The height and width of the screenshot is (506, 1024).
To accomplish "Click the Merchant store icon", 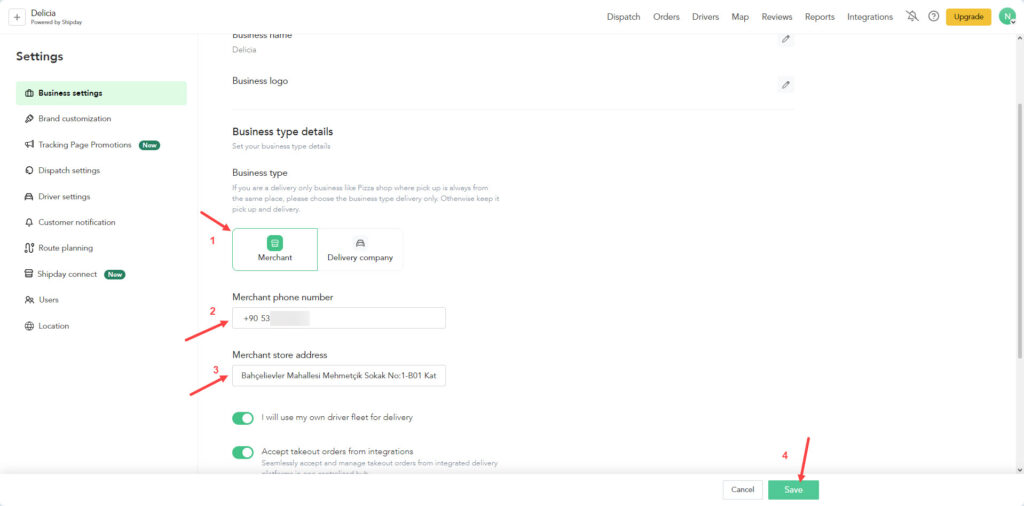I will pos(275,243).
